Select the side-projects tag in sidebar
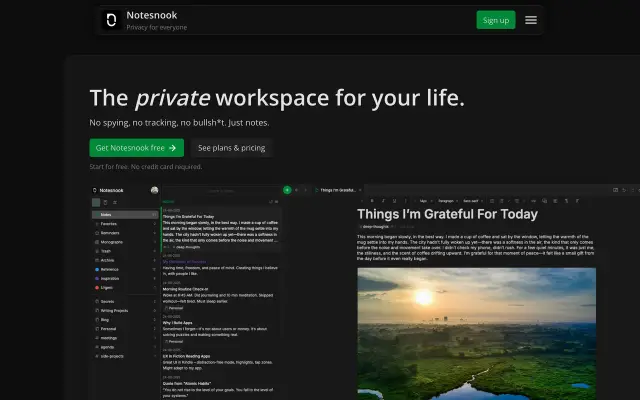640x400 pixels. point(125,356)
